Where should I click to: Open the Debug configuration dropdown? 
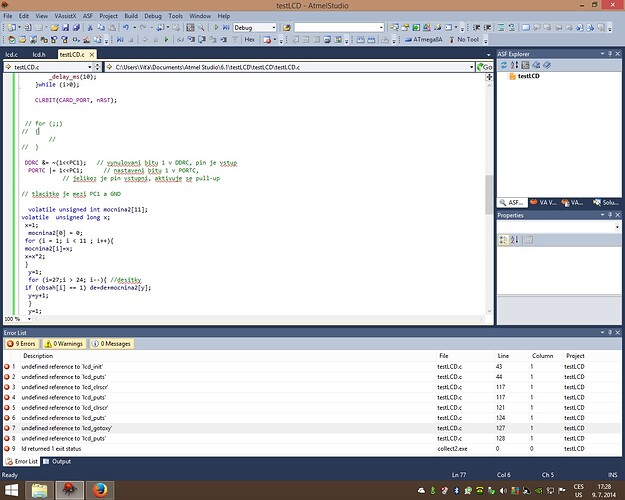[x=273, y=28]
